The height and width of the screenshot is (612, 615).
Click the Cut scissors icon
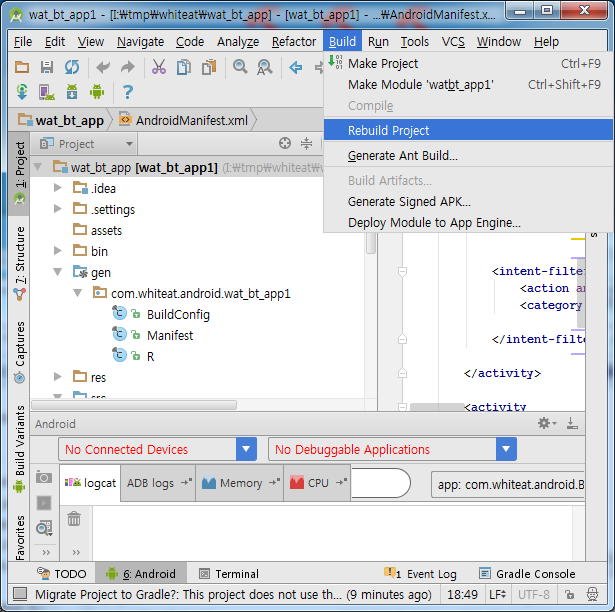pyautogui.click(x=158, y=67)
